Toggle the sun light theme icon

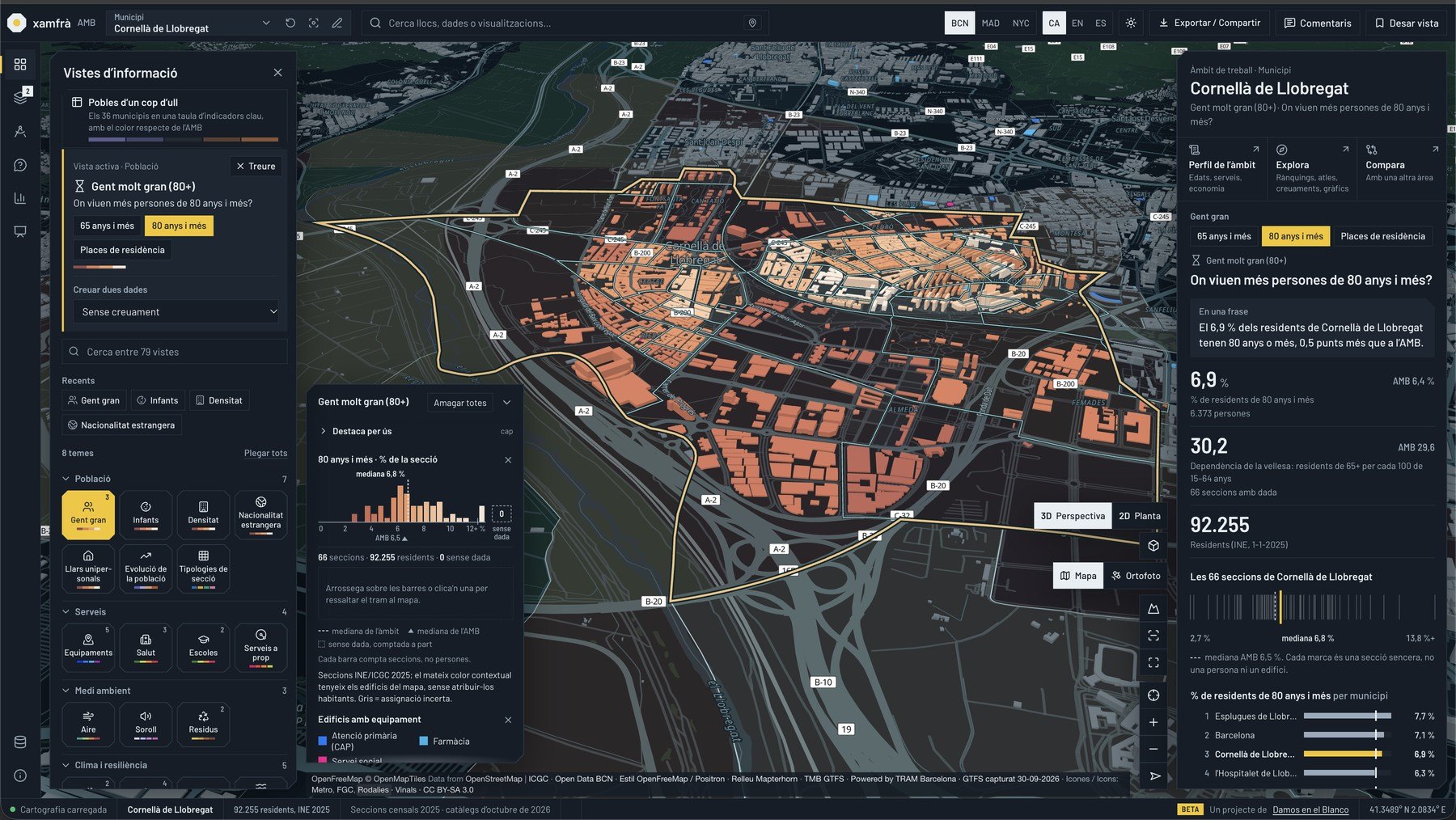(x=1131, y=23)
